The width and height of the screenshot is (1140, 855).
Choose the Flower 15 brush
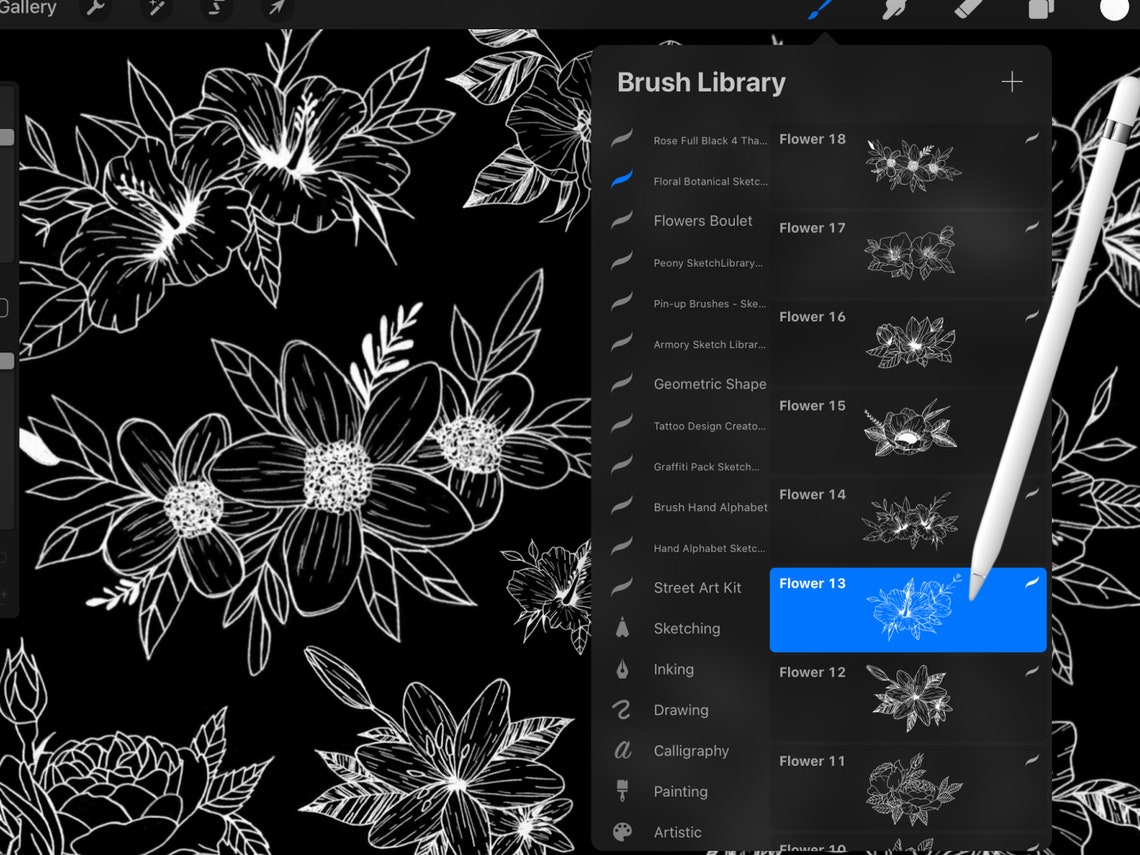(x=908, y=431)
